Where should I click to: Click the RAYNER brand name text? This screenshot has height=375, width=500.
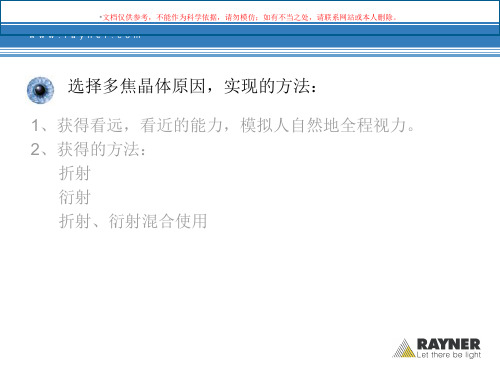click(449, 344)
